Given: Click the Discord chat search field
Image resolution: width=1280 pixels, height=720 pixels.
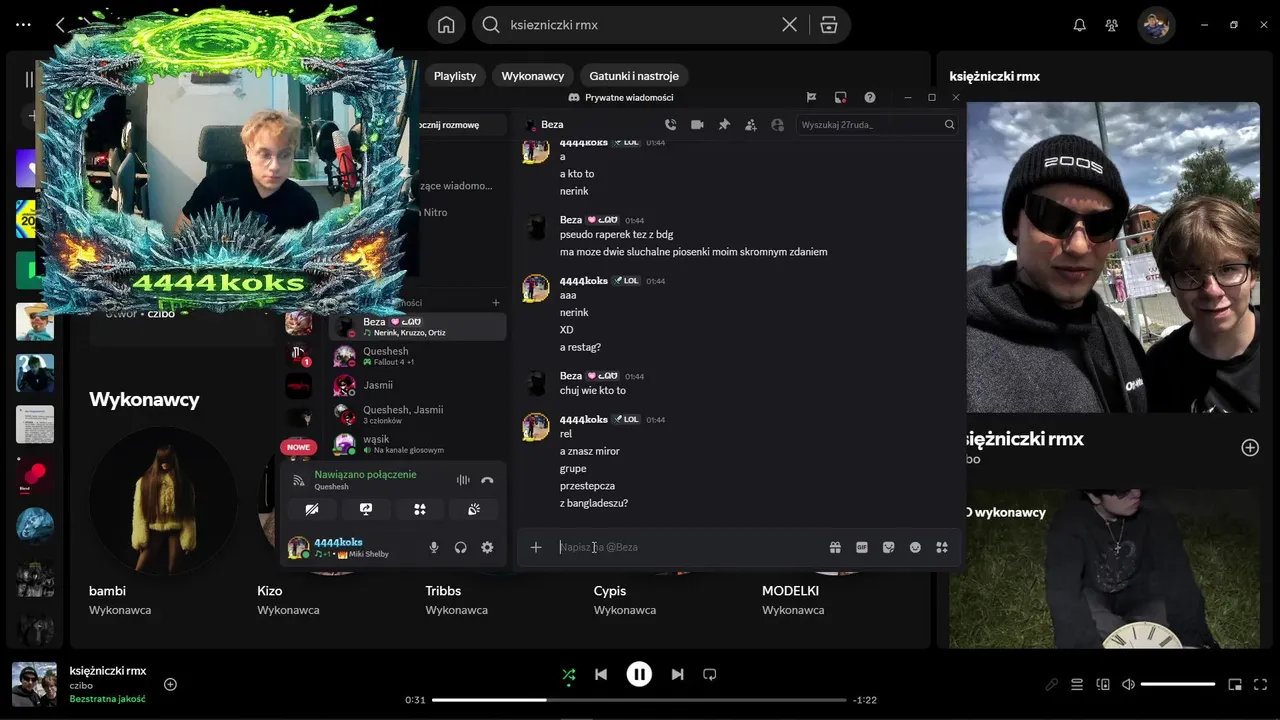Looking at the screenshot, I should (x=878, y=125).
